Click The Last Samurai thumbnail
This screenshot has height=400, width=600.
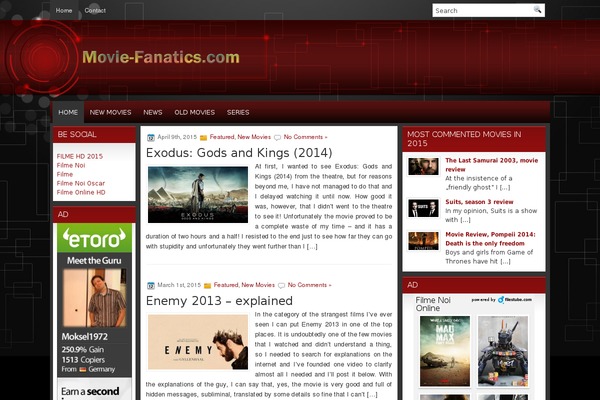pos(423,167)
